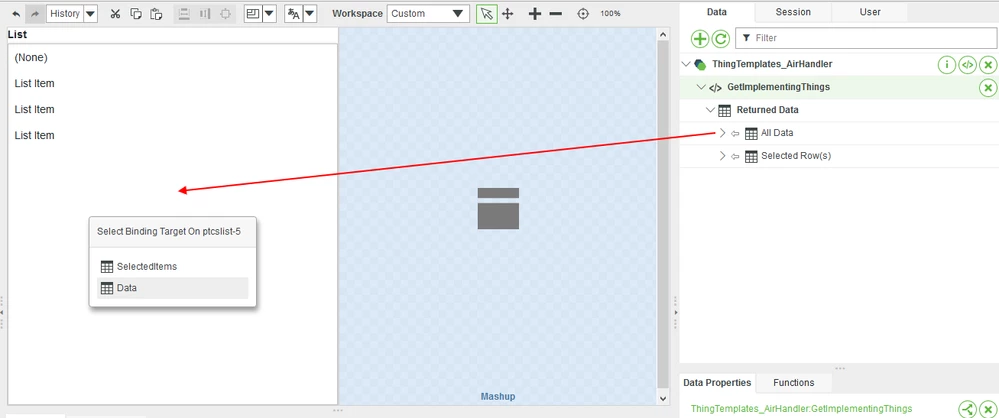Viewport: 999px width, 418px height.
Task: Switch to the Data tab
Action: (x=717, y=12)
